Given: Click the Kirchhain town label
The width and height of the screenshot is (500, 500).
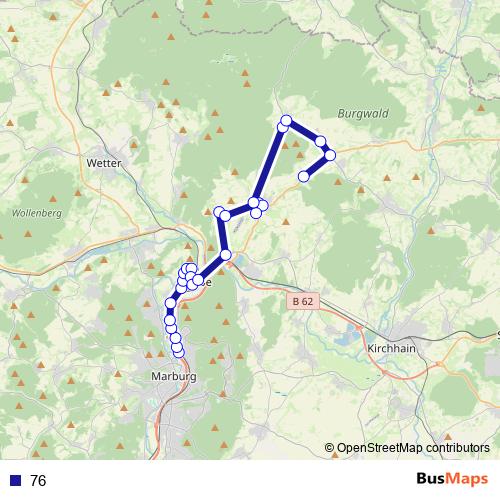Looking at the screenshot, I should [x=391, y=349].
